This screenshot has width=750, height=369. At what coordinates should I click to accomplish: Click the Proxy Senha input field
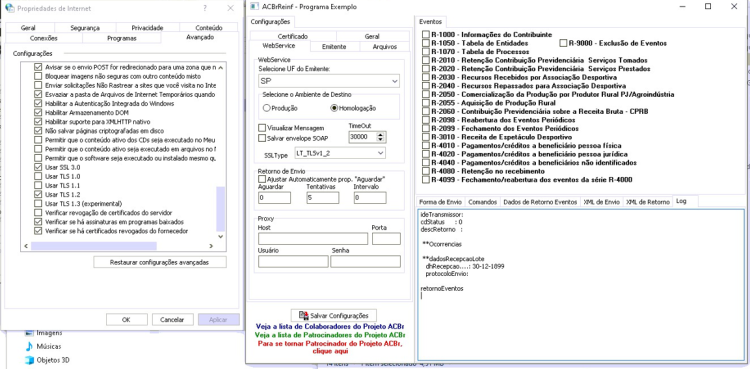point(365,261)
